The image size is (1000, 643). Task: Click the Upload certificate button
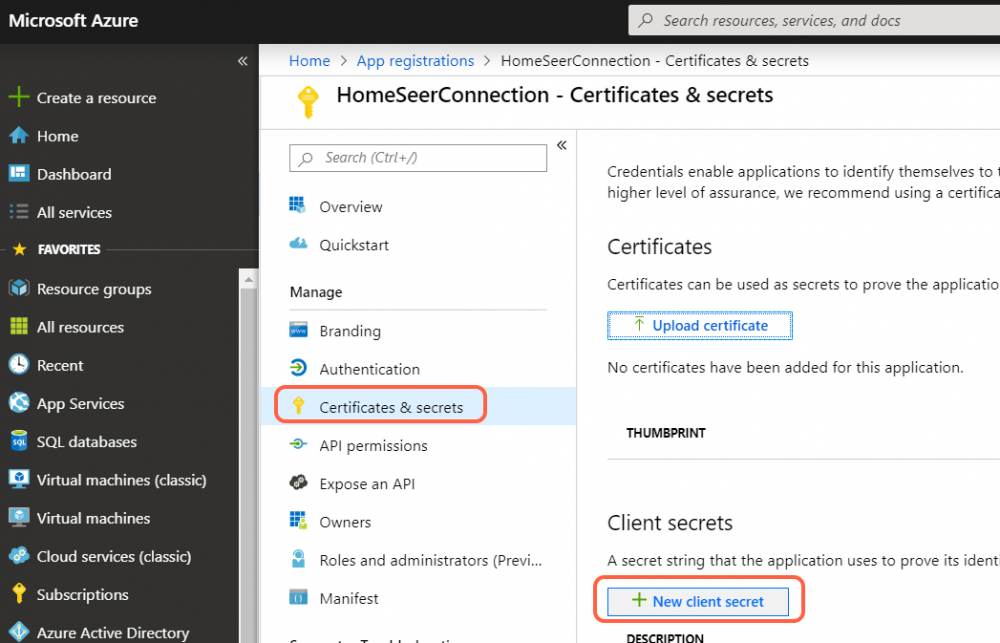699,326
